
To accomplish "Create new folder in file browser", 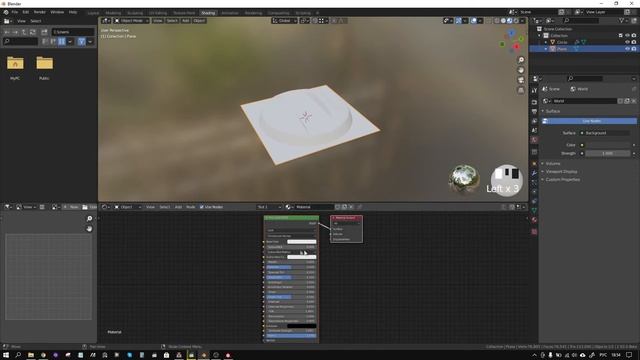I will (44, 32).
